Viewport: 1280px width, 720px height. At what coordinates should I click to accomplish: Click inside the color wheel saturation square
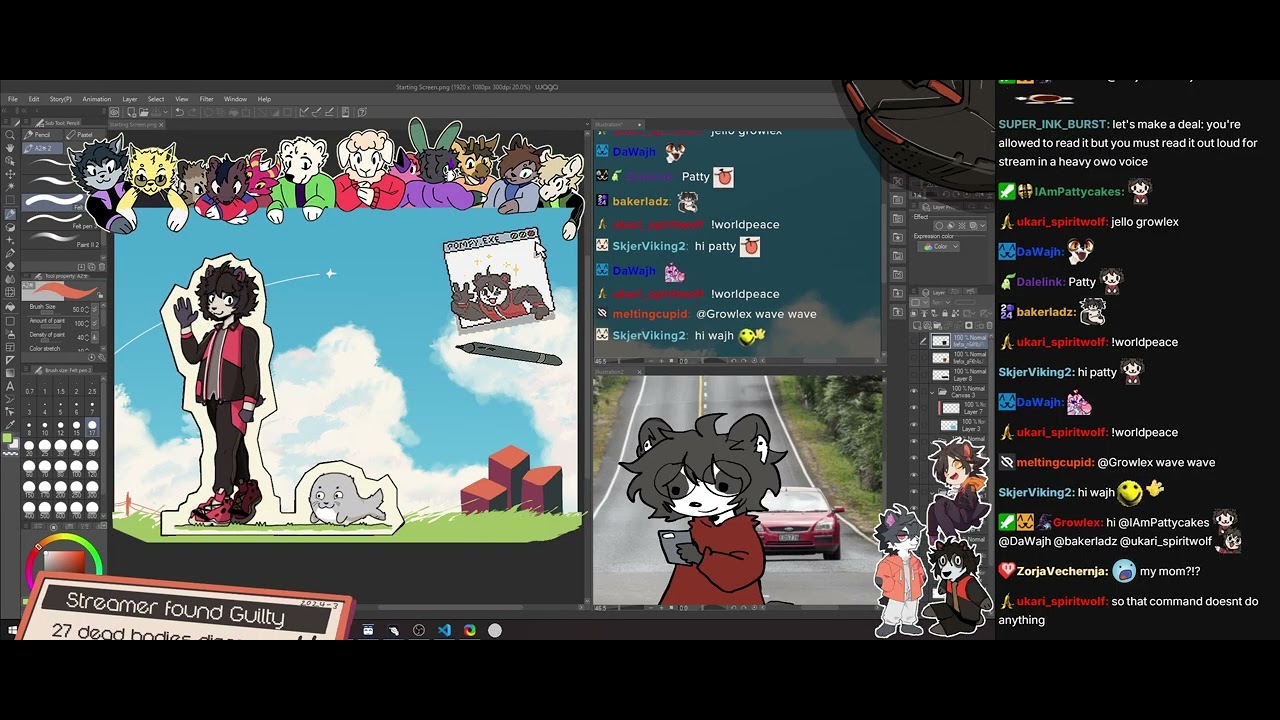[x=66, y=562]
